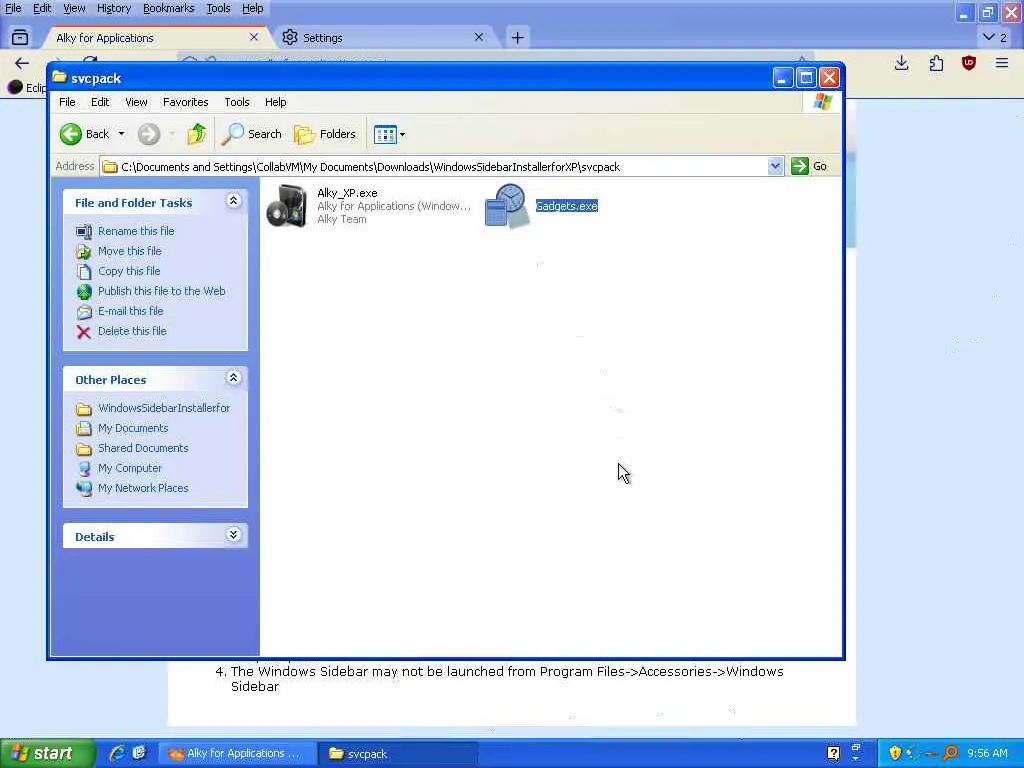Click the svcpack taskbar button
Viewport: 1024px width, 768px height.
click(x=398, y=754)
